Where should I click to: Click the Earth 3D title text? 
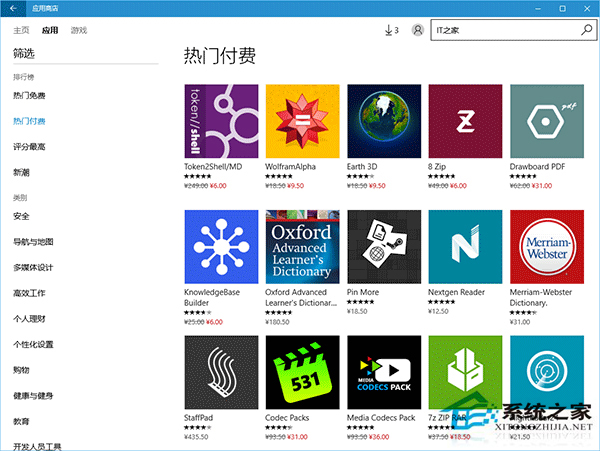[362, 167]
